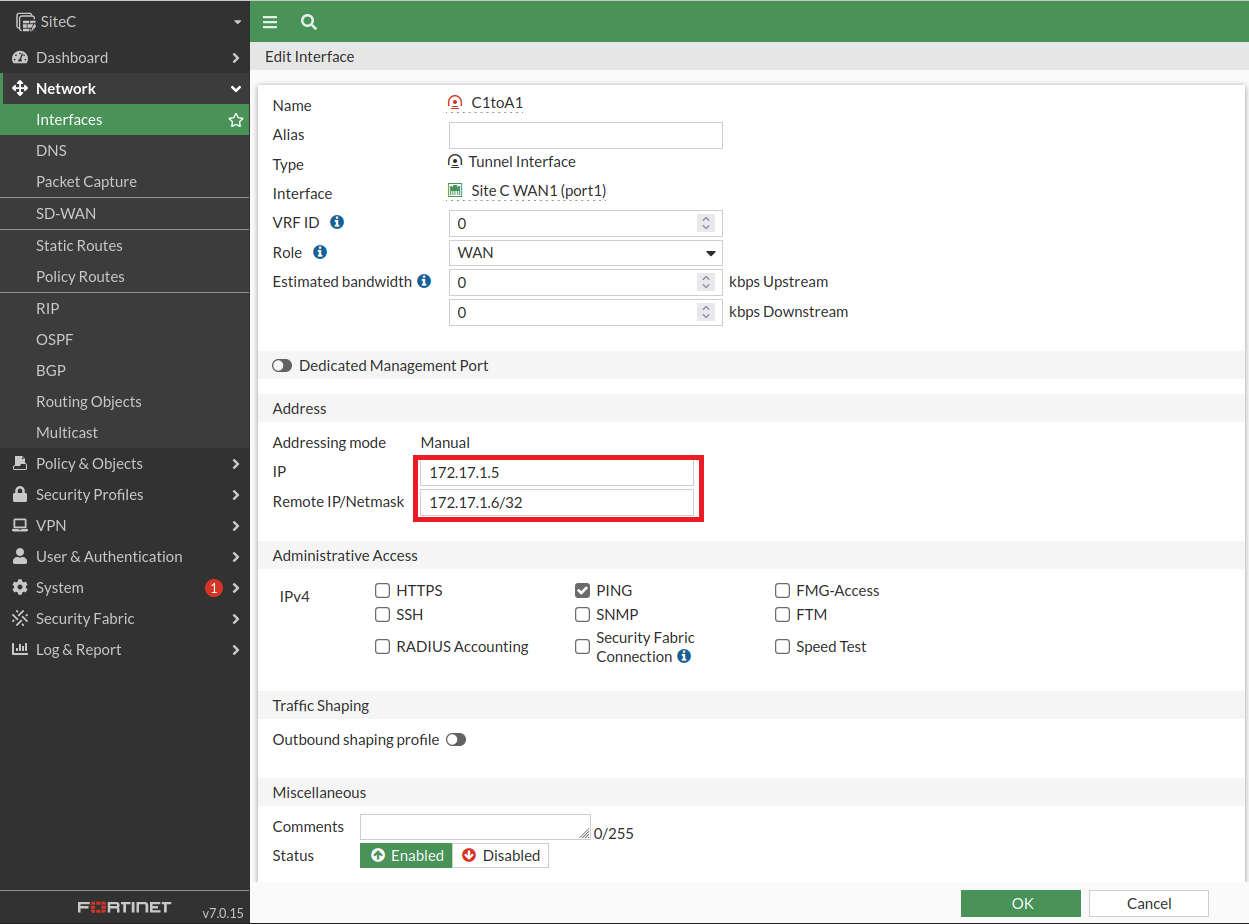Click the IP field 172.17.1.5
Viewport: 1249px width, 924px height.
click(x=557, y=472)
